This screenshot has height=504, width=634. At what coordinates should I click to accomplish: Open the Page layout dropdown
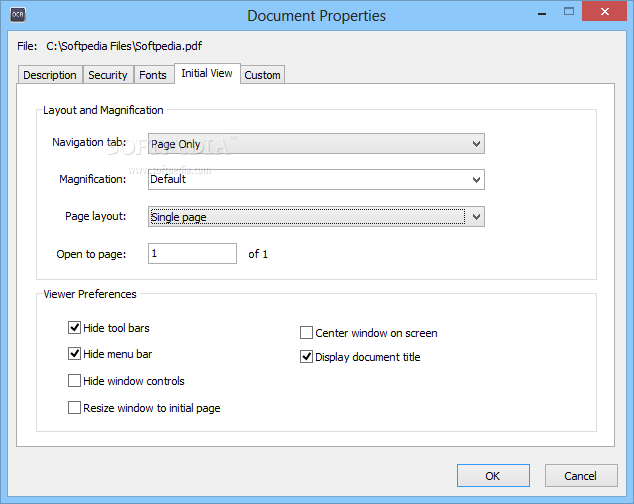click(x=316, y=217)
